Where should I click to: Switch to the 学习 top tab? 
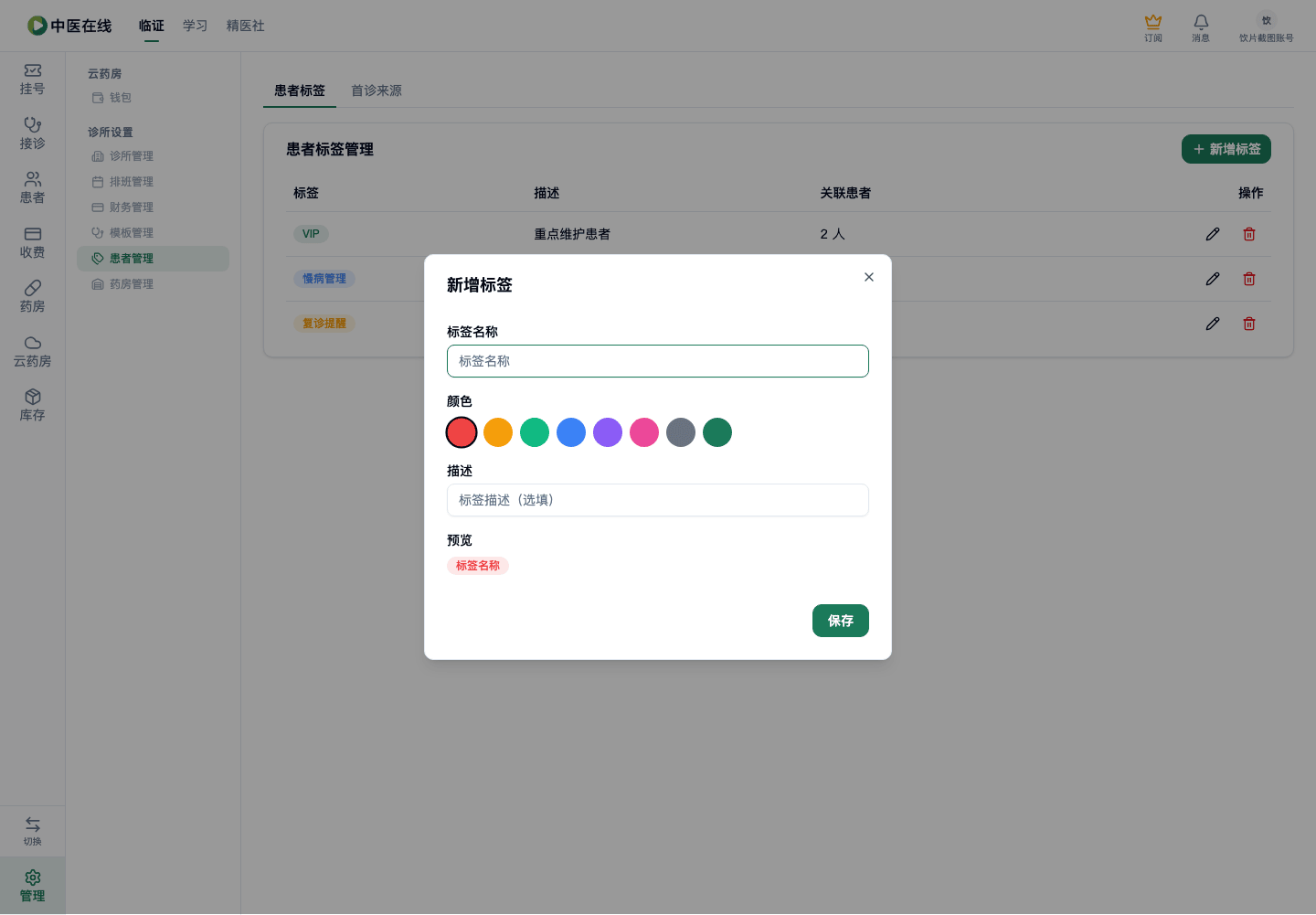pyautogui.click(x=196, y=26)
